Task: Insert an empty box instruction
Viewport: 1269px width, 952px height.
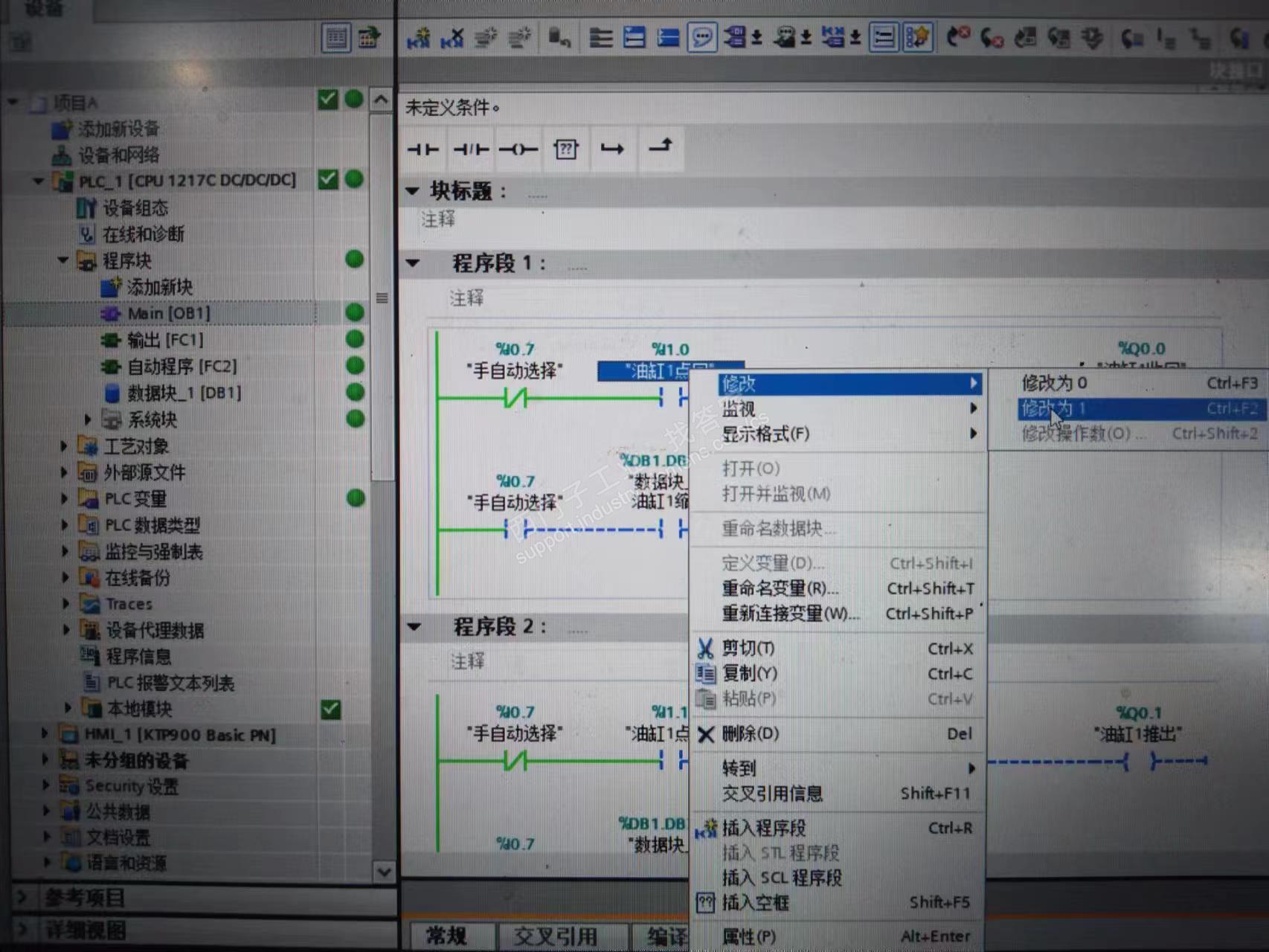Action: click(x=565, y=149)
